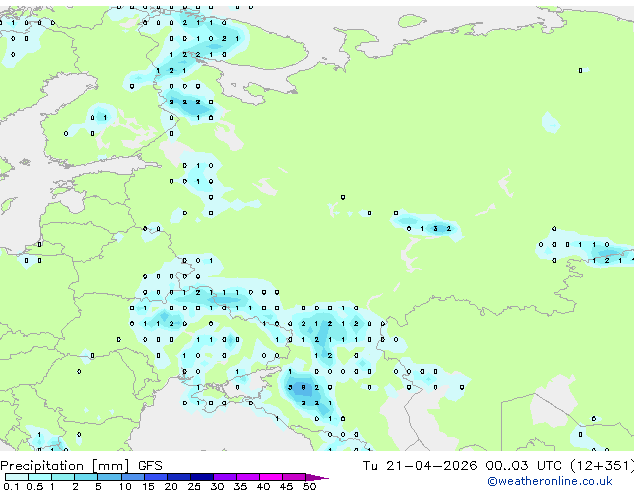The width and height of the screenshot is (634, 490).
Task: Click the legend number '0.1'
Action: (x=11, y=486)
